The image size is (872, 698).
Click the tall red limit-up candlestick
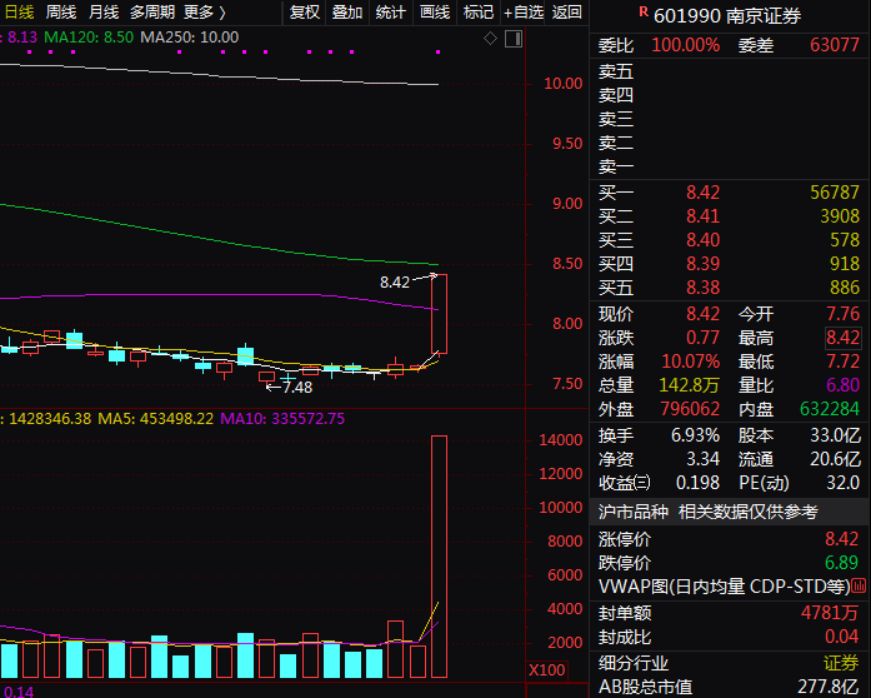click(439, 313)
